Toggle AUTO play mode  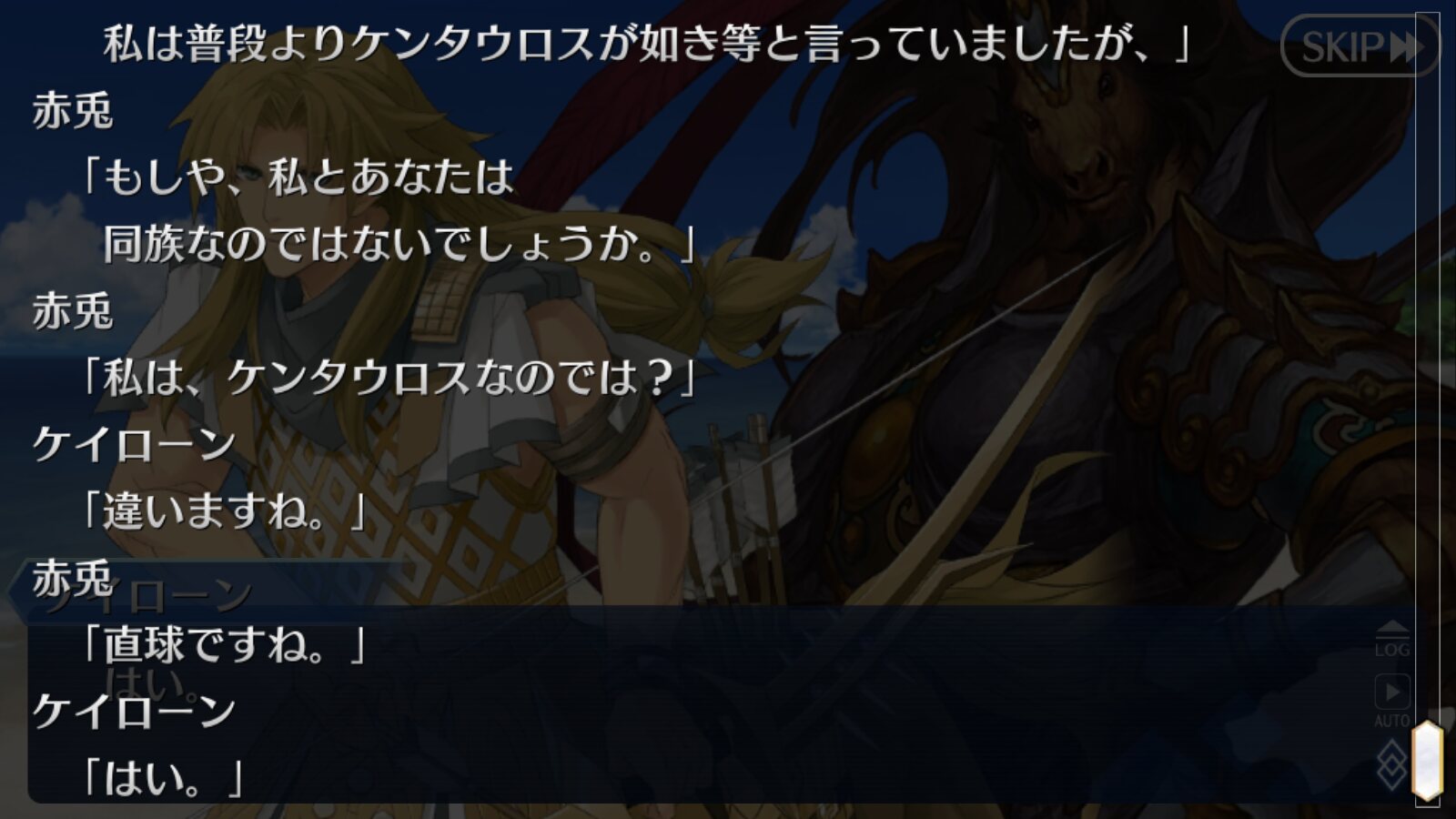coord(1391,702)
